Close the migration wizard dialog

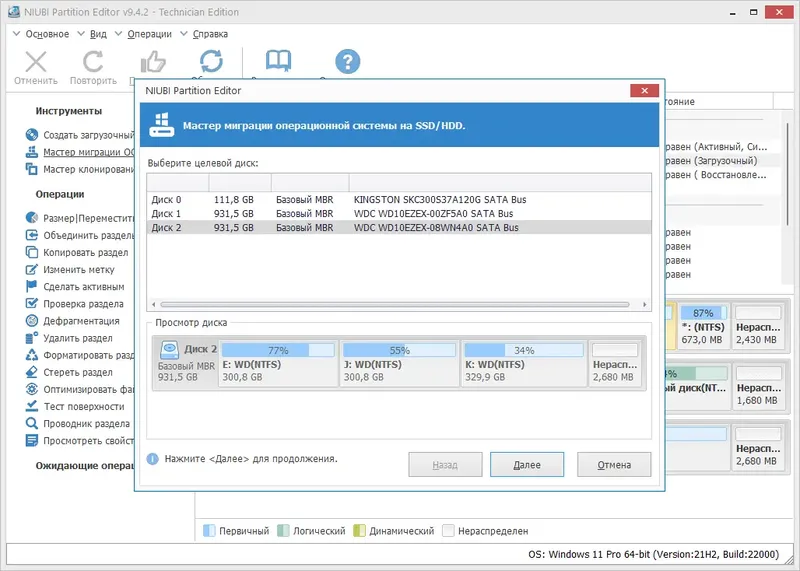pos(644,90)
